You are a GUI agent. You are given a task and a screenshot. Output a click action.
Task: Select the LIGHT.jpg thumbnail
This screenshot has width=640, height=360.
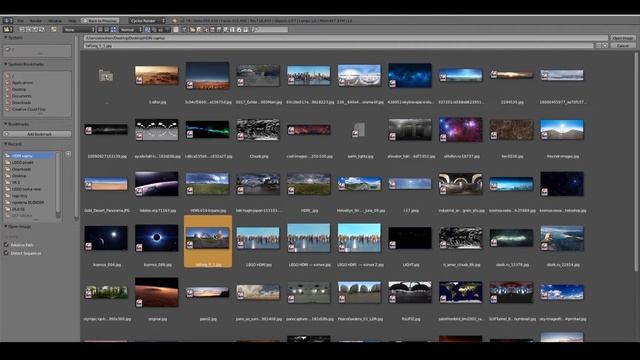[x=410, y=238]
